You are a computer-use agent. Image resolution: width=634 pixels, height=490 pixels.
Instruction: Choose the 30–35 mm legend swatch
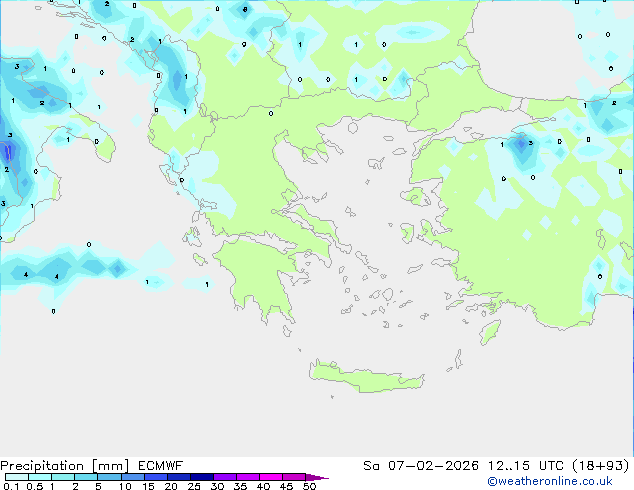[225, 477]
